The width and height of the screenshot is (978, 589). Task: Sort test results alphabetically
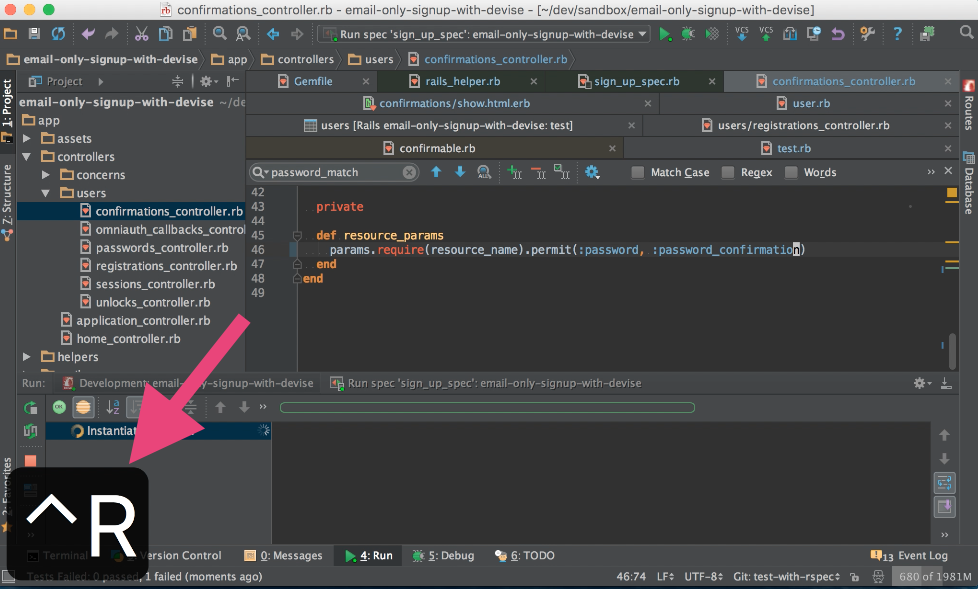click(112, 407)
